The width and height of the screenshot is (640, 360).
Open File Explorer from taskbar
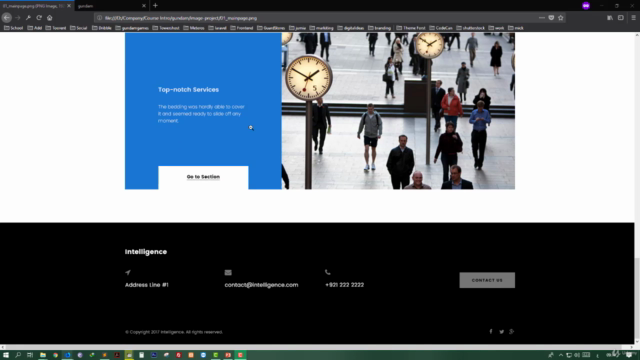43,355
